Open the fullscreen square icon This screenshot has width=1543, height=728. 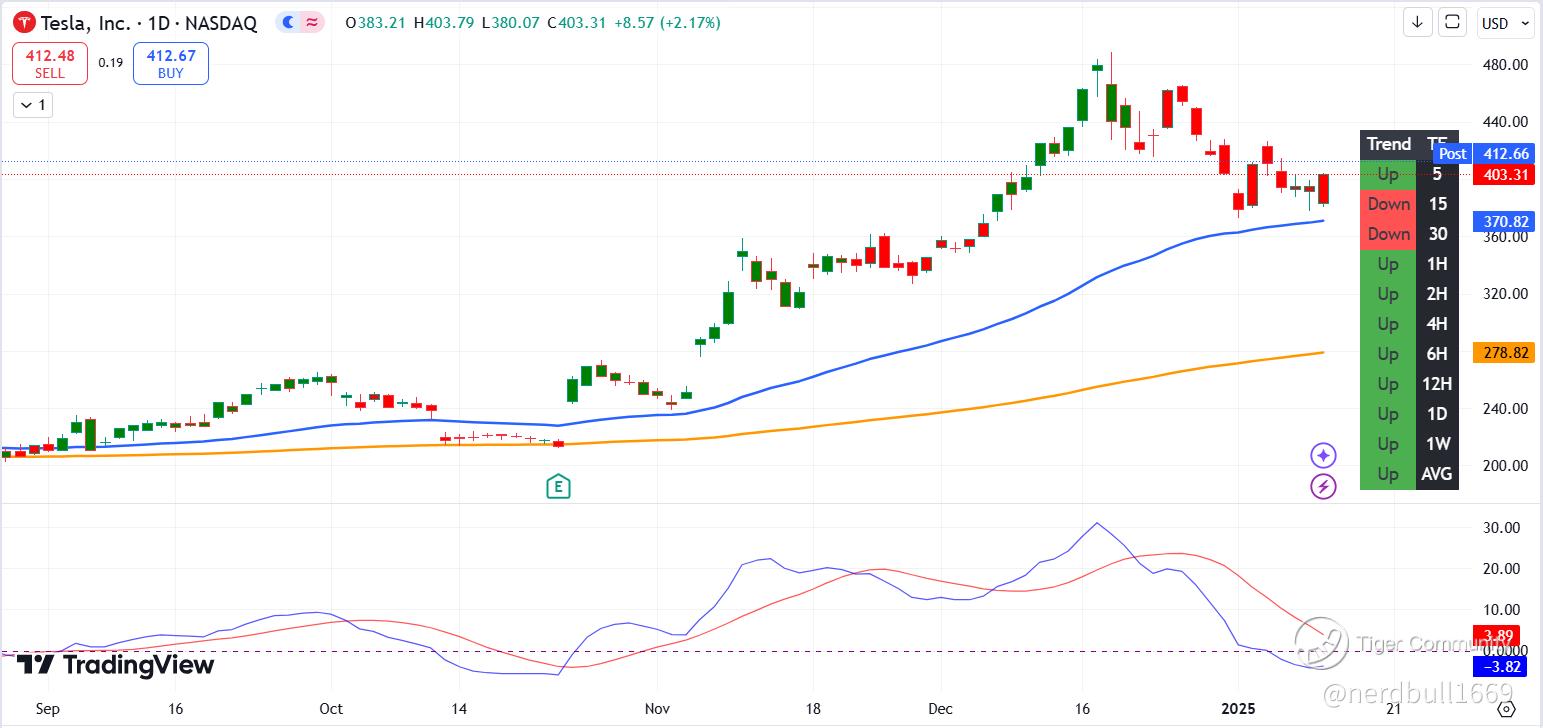pos(1453,22)
